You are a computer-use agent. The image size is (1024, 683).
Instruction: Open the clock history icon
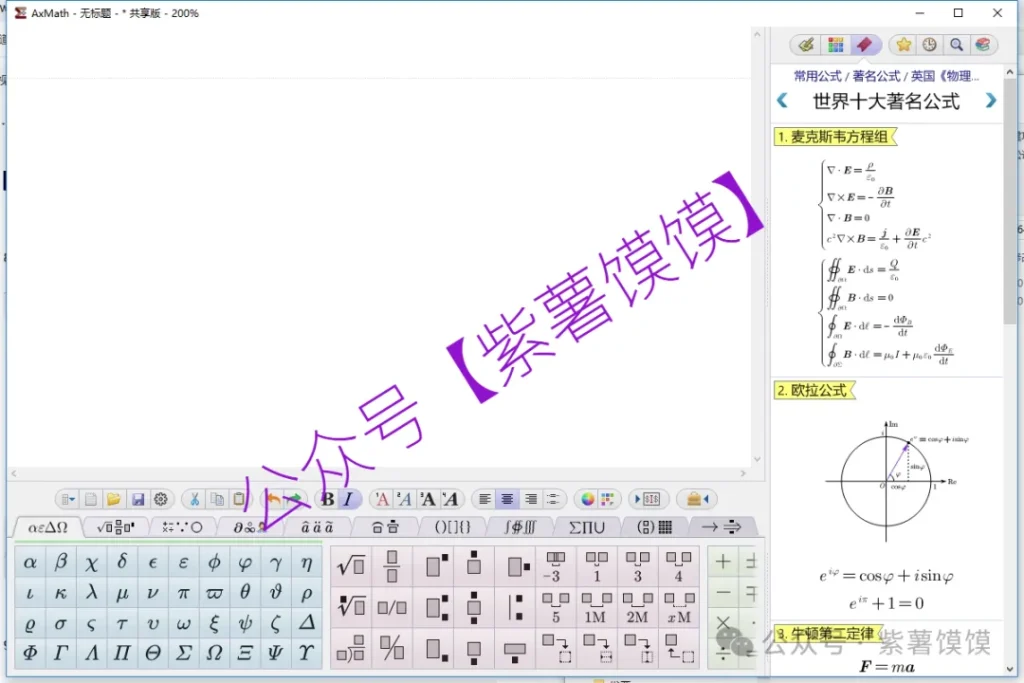click(930, 45)
